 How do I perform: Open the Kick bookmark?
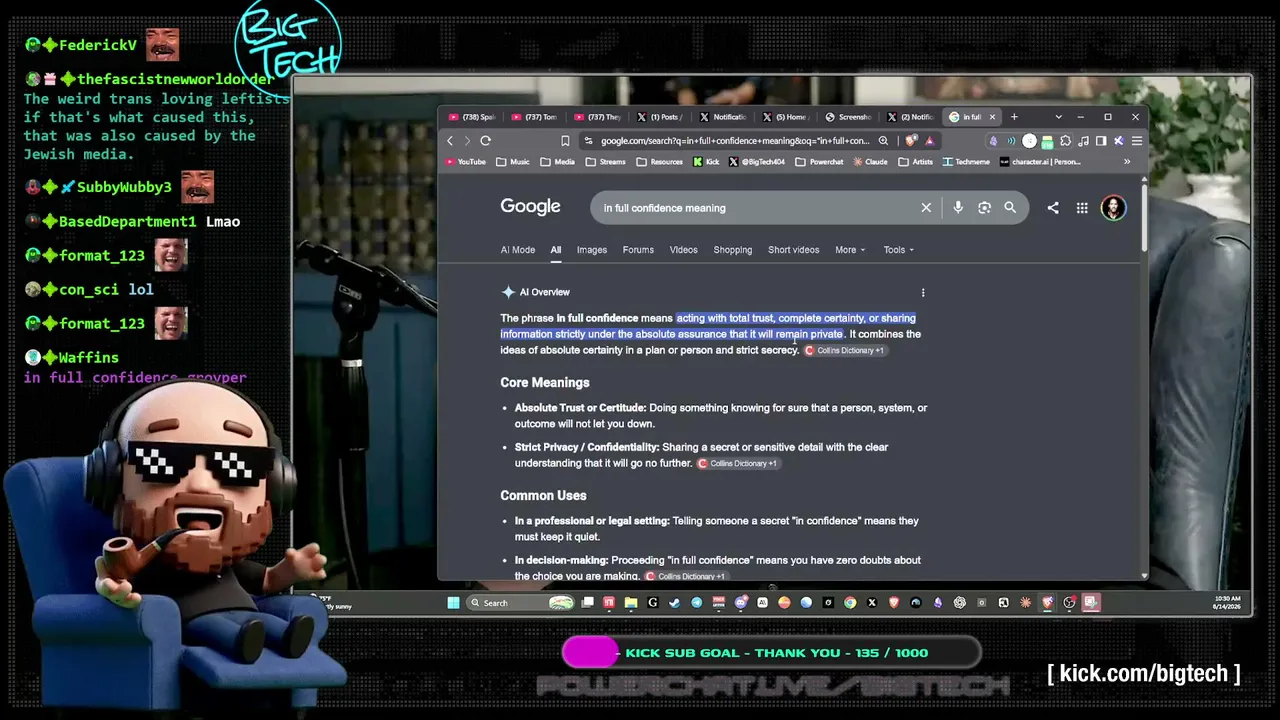pyautogui.click(x=706, y=162)
